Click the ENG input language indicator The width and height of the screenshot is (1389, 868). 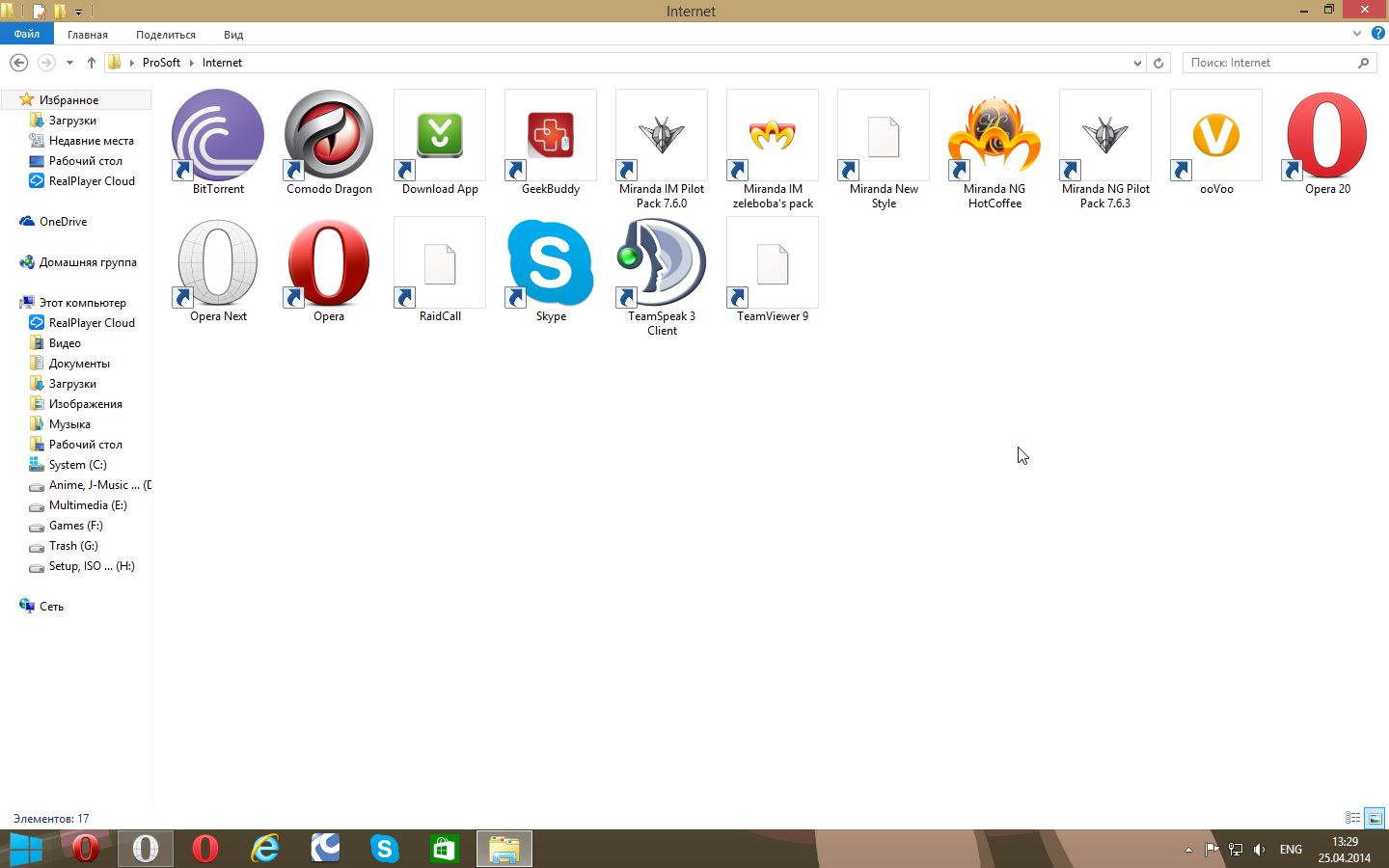(x=1291, y=850)
